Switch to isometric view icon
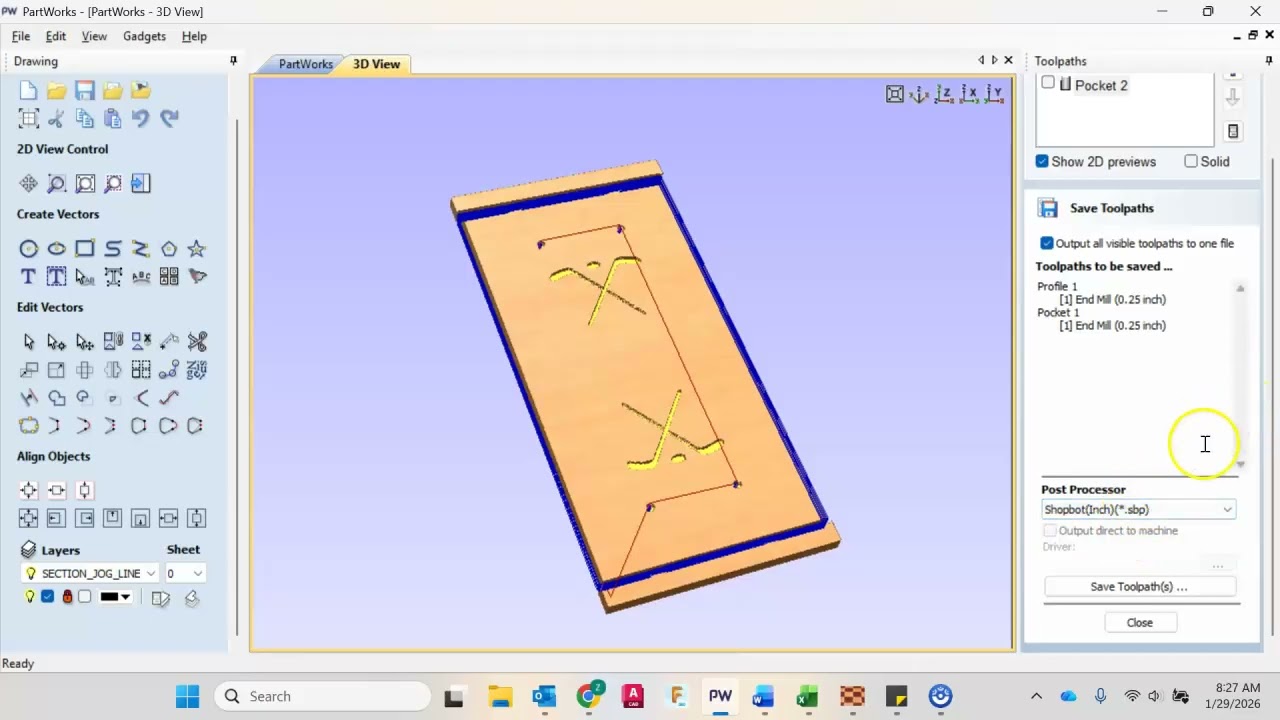 point(919,94)
